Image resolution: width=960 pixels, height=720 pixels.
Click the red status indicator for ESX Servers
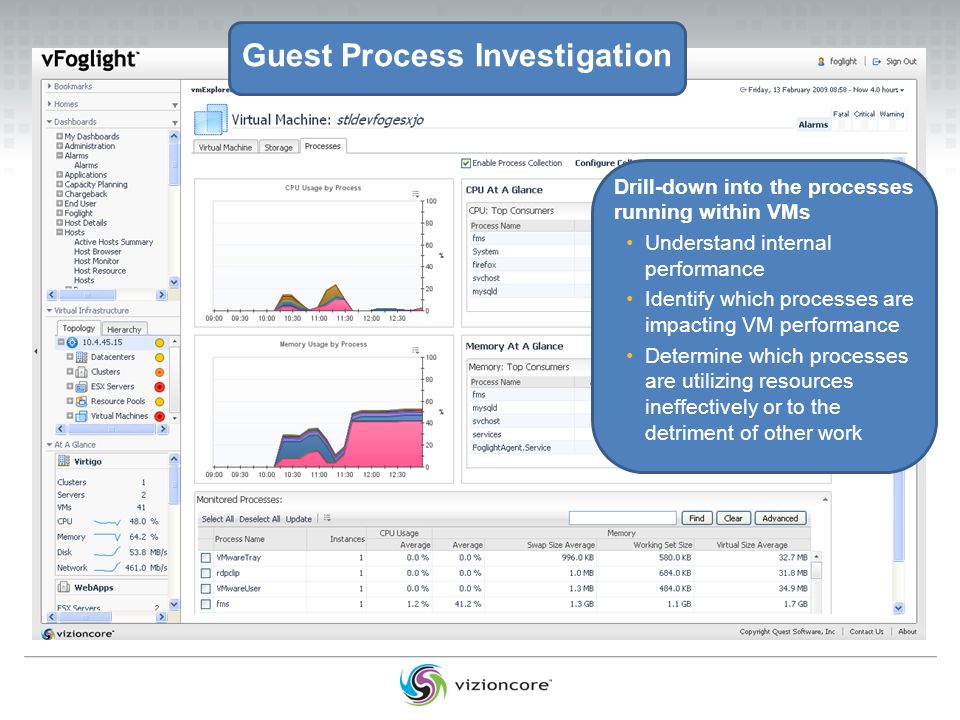click(x=159, y=386)
